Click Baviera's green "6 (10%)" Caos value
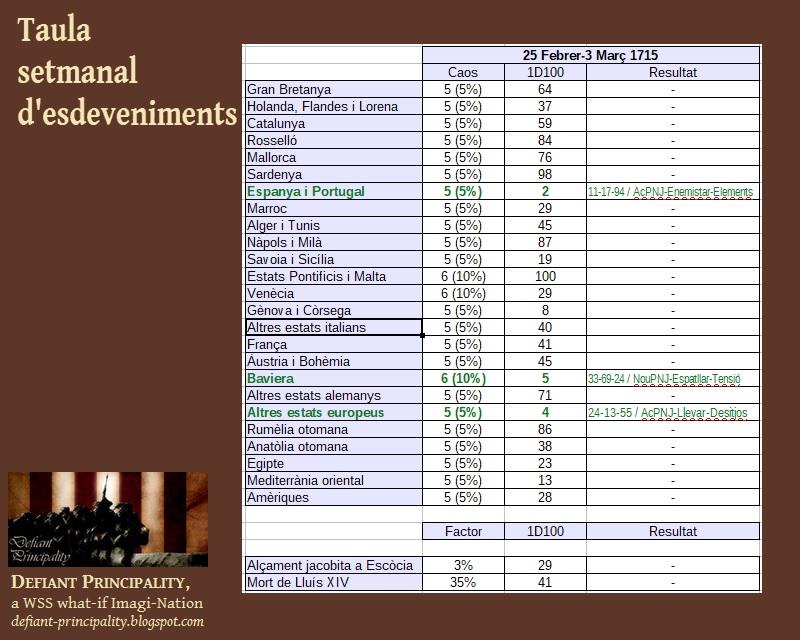Image resolution: width=800 pixels, height=640 pixels. click(x=463, y=378)
